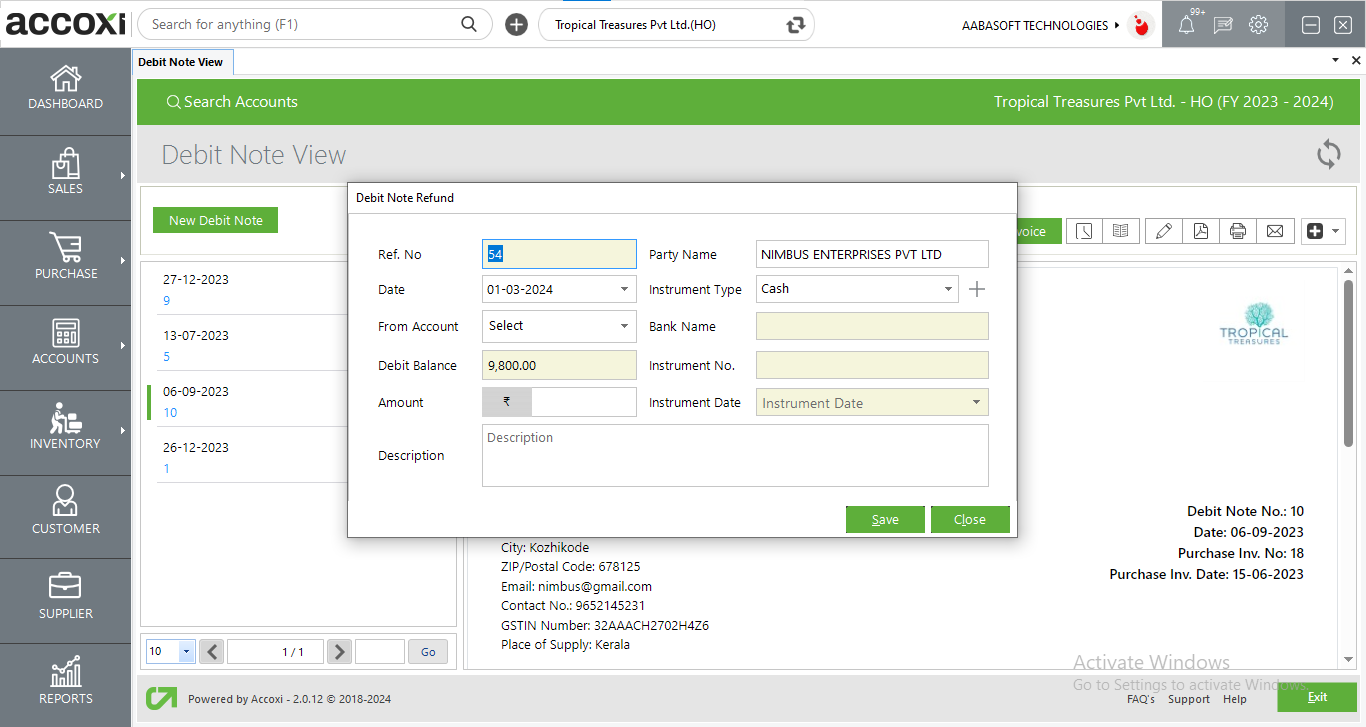Open the Date picker dropdown
This screenshot has height=727, width=1366.
click(624, 290)
